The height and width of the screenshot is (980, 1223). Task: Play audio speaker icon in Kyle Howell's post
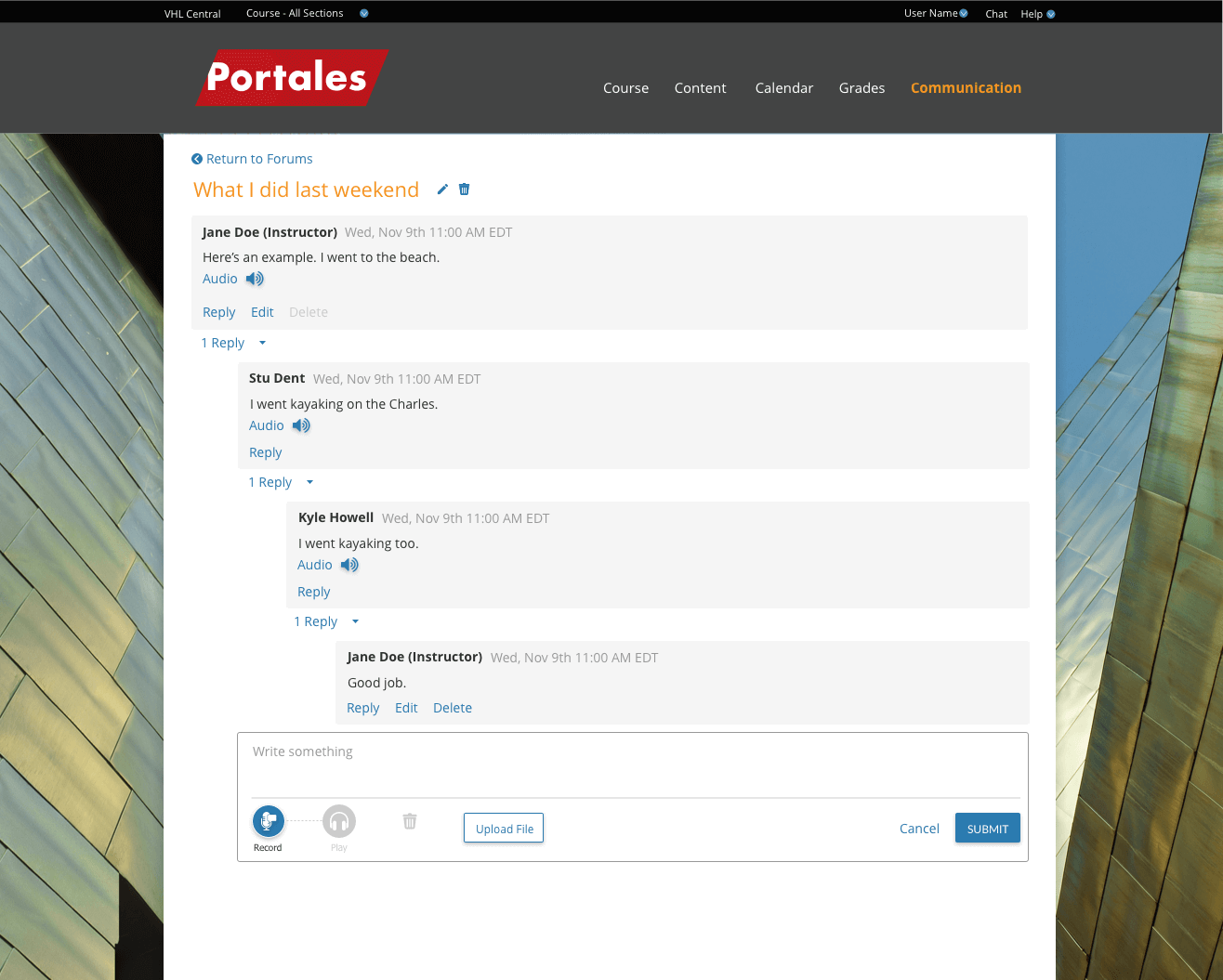pyautogui.click(x=349, y=565)
